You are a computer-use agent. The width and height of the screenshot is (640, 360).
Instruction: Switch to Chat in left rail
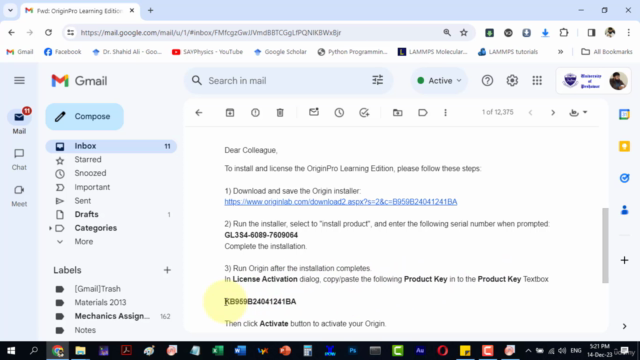(x=19, y=159)
